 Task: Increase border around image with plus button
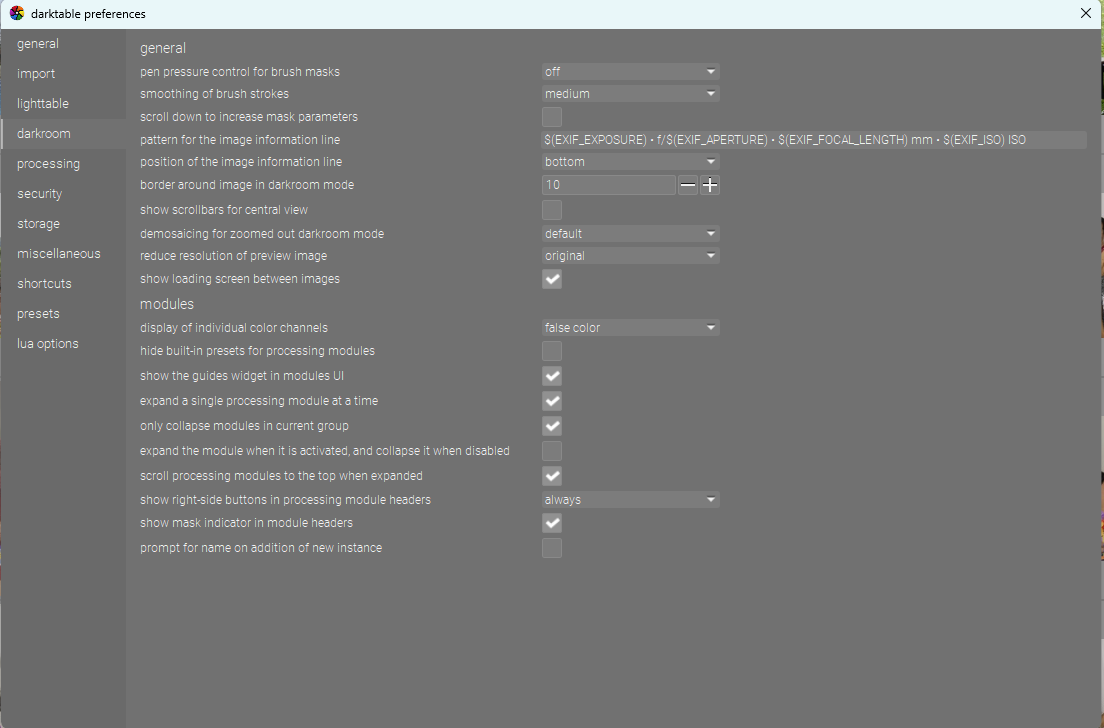tap(710, 185)
